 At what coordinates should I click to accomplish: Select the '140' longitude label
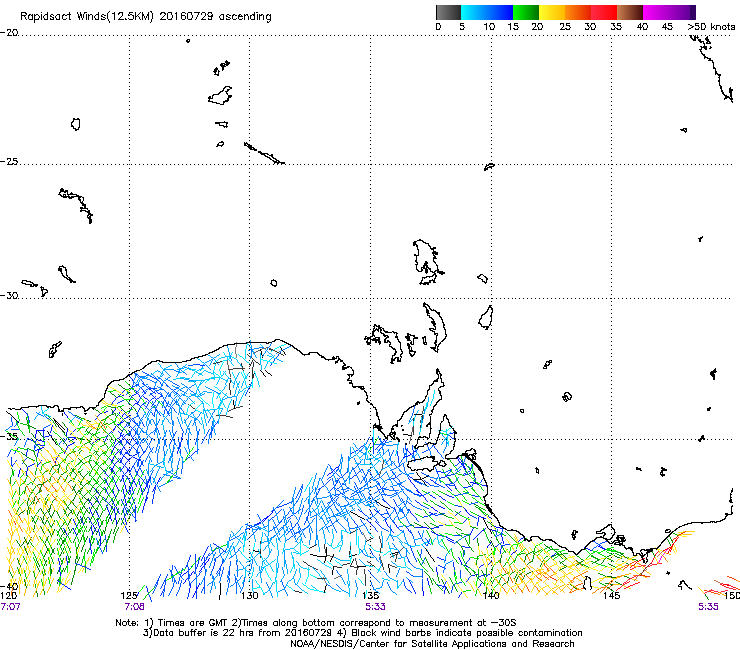491,595
